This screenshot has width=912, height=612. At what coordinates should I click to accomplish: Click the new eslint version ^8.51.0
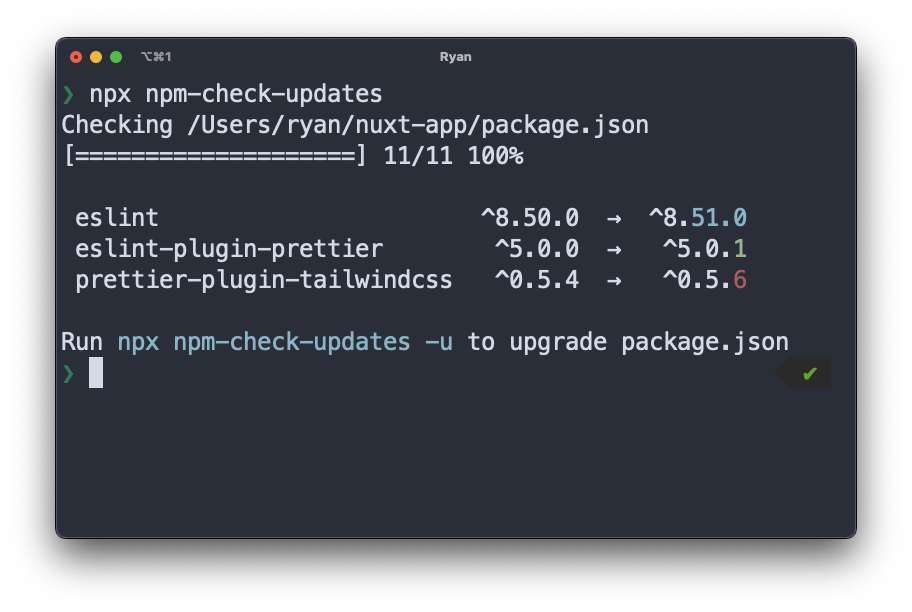tap(698, 218)
